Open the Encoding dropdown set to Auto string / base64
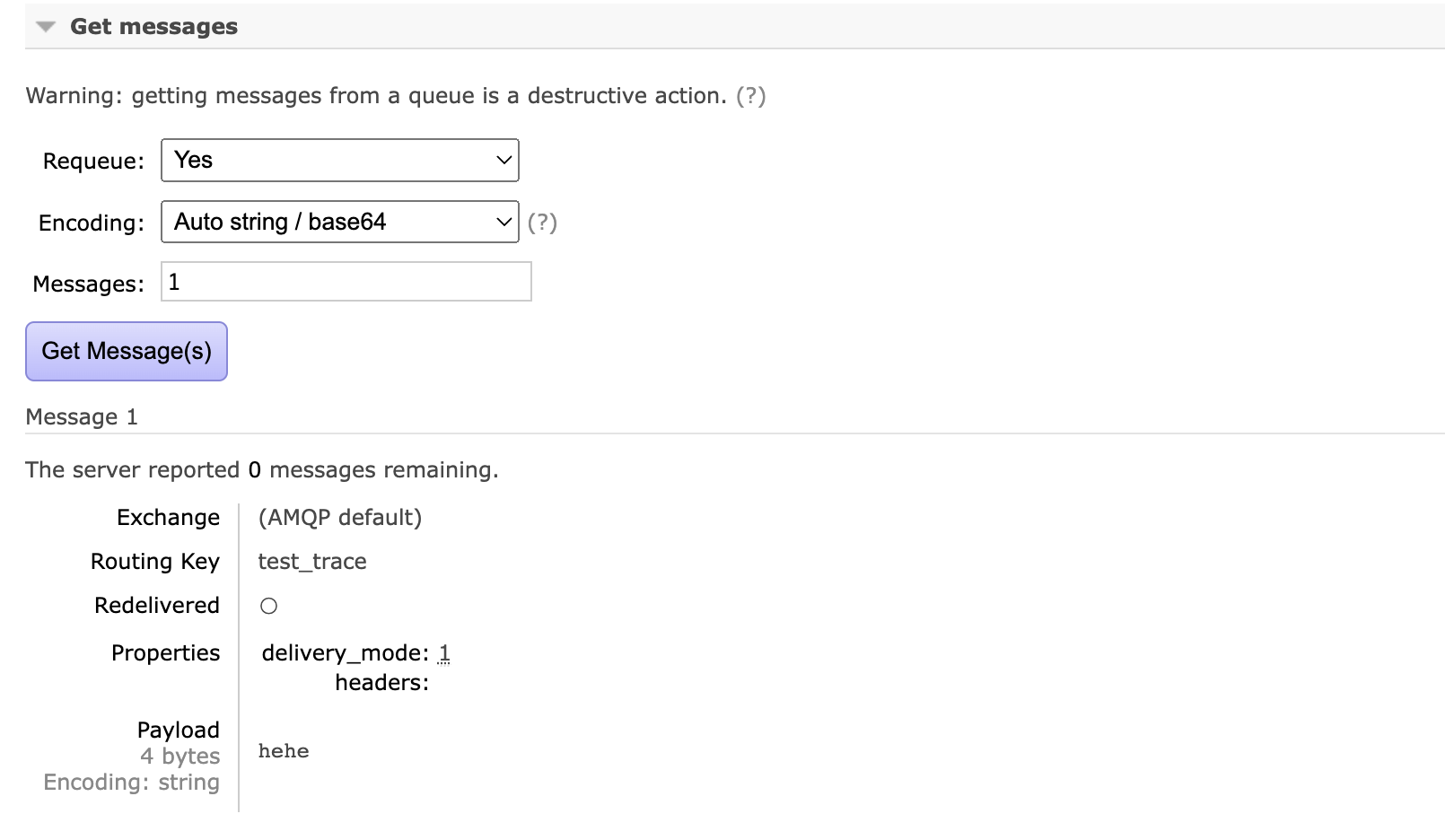Screen dimensions: 1445x840 coord(339,222)
